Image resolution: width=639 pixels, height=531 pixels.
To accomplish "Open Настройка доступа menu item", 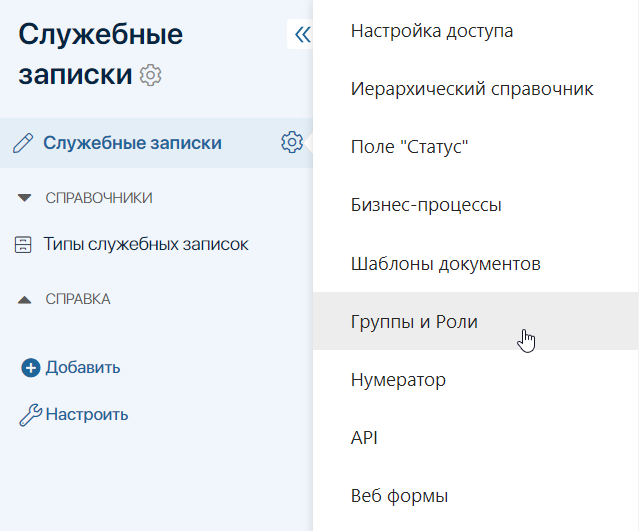I will click(476, 31).
